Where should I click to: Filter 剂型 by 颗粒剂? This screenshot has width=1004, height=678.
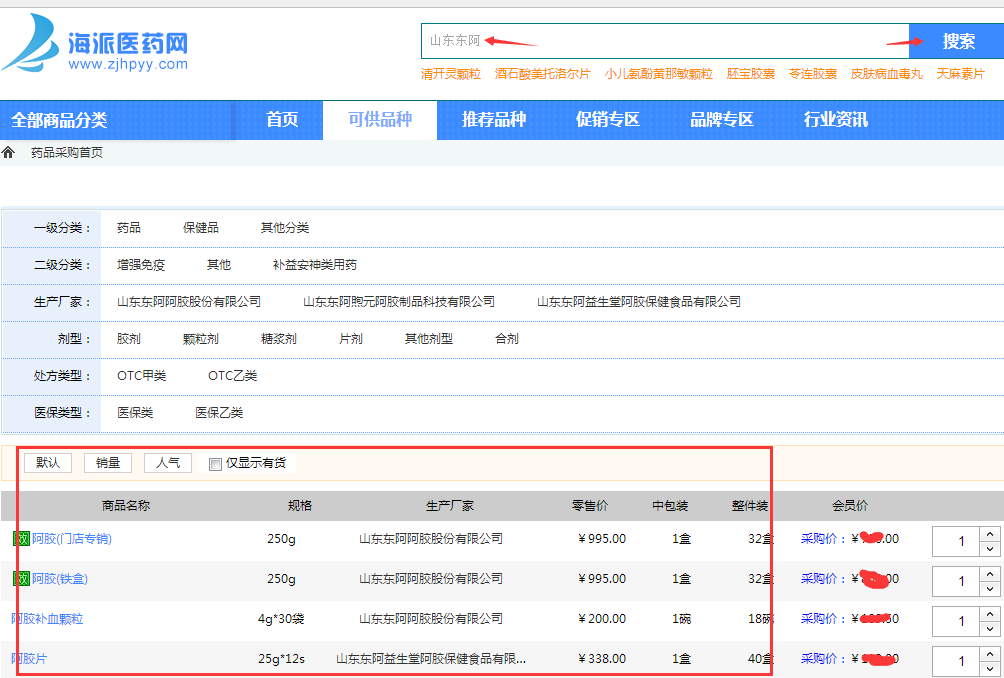coord(200,339)
